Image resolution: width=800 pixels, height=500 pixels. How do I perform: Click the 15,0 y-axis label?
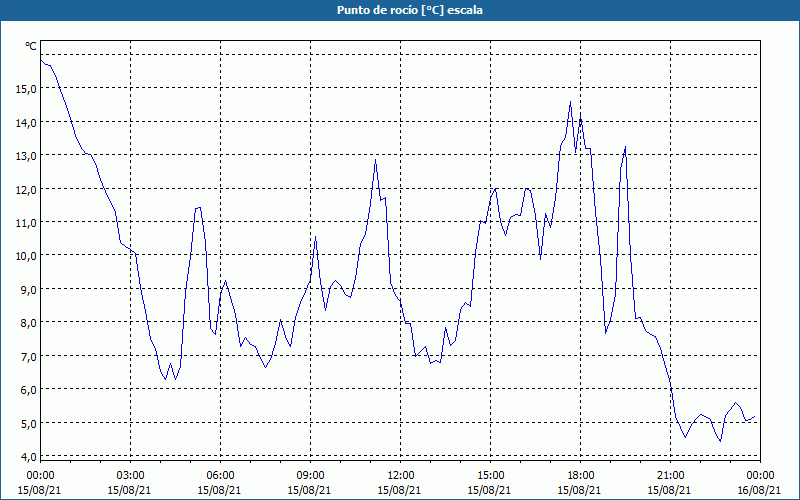click(26, 89)
